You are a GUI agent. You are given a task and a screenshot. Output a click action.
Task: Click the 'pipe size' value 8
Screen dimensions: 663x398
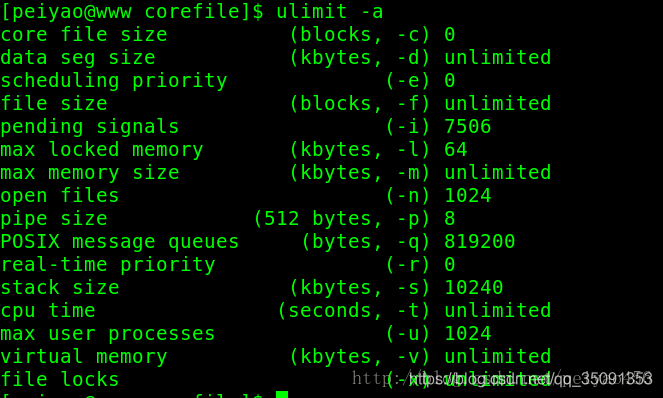pos(450,219)
